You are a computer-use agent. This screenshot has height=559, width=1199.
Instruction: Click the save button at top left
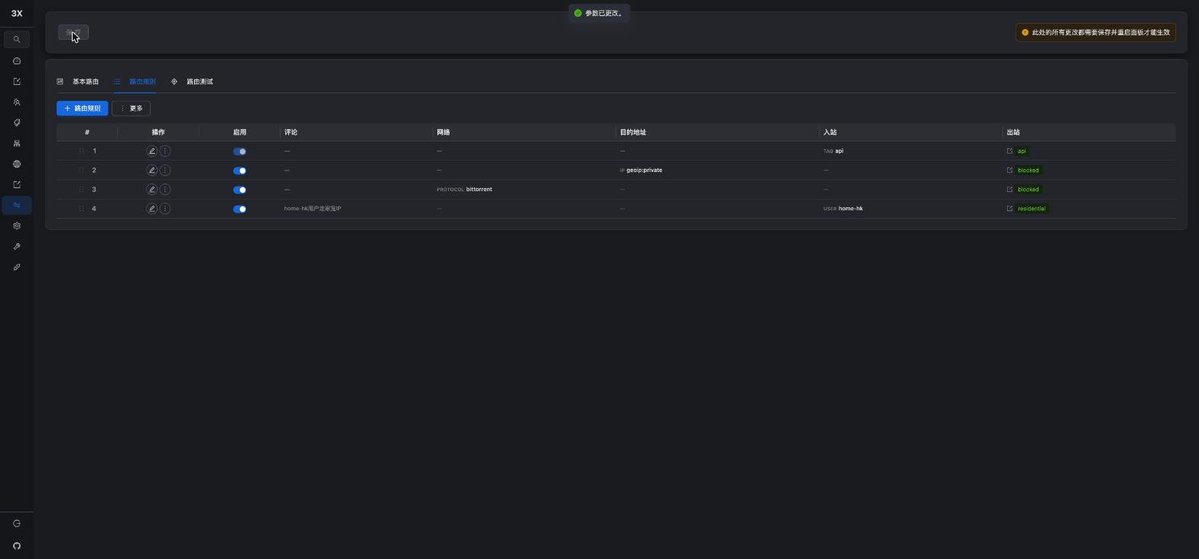coord(73,32)
